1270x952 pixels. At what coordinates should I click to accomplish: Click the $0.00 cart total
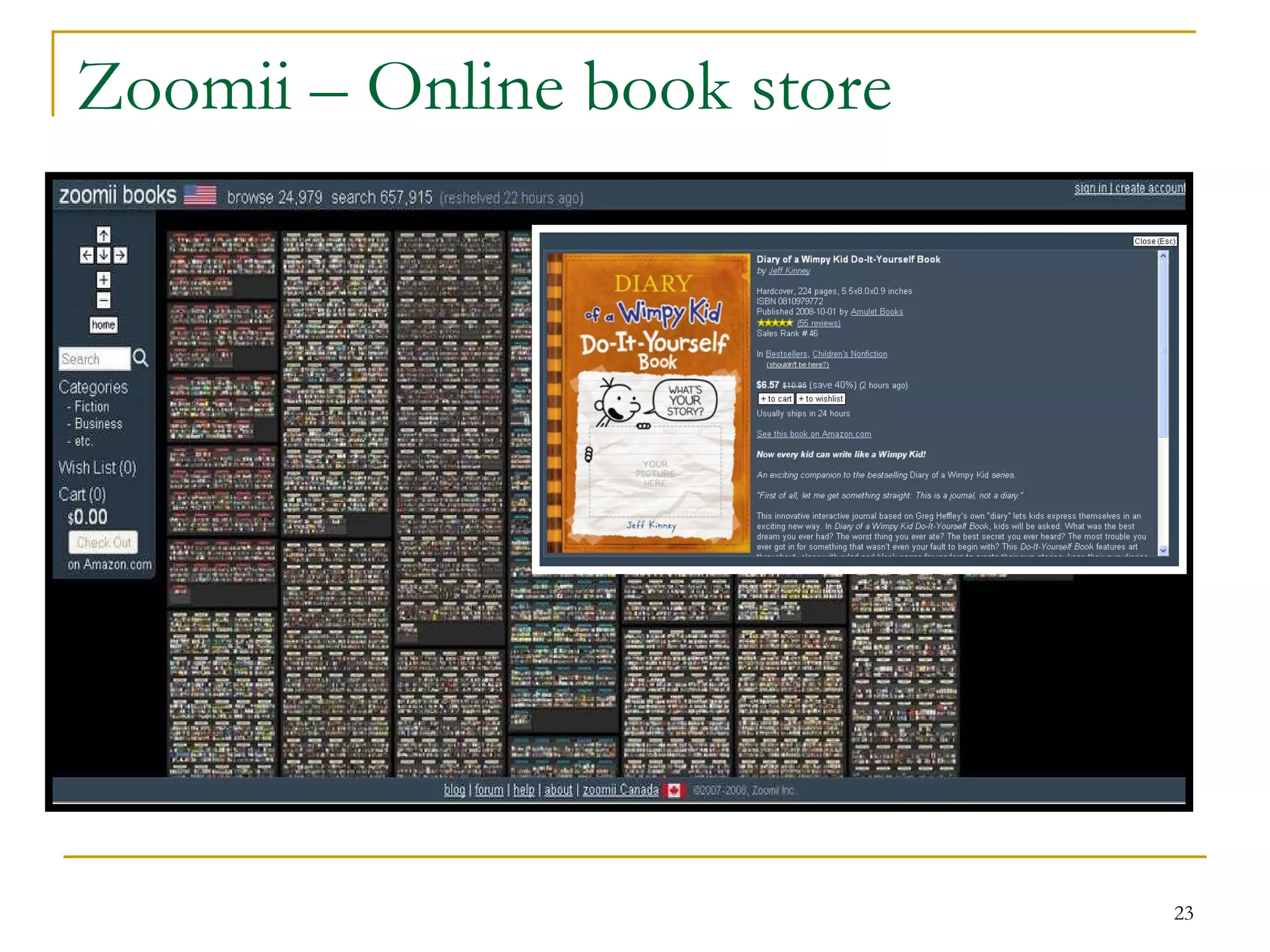click(87, 518)
